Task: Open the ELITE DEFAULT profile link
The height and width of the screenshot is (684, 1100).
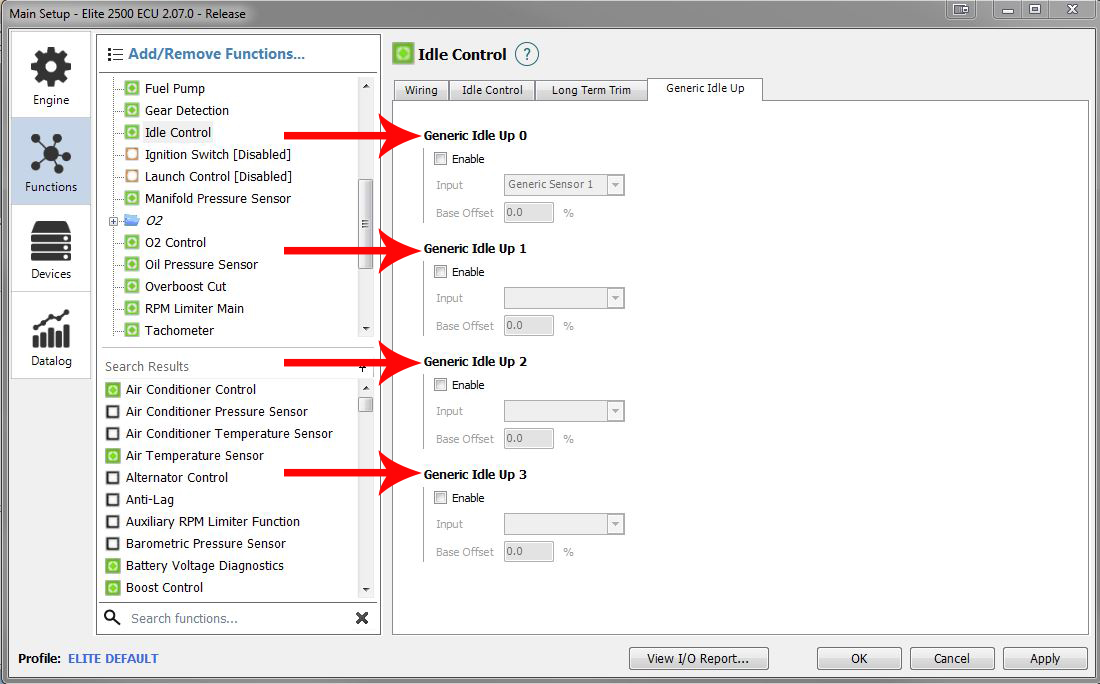Action: coord(113,658)
